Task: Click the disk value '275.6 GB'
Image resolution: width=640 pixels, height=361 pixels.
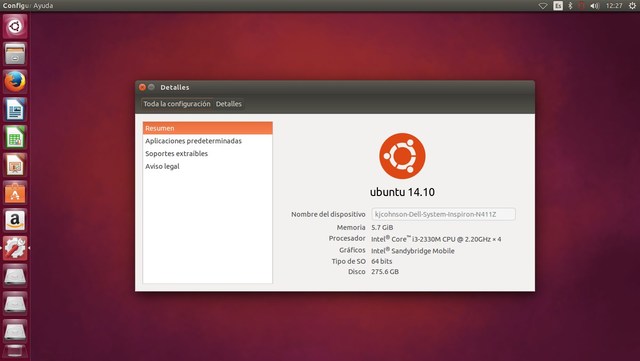Action: tap(385, 272)
